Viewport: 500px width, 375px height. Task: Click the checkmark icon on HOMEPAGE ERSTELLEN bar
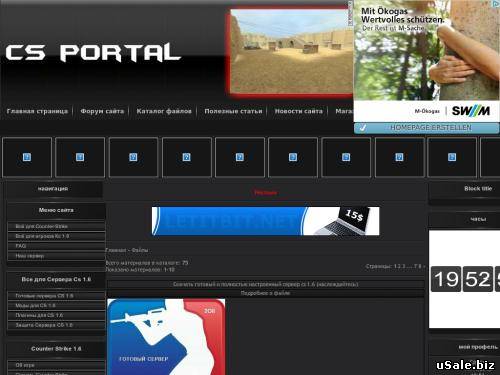pos(363,128)
